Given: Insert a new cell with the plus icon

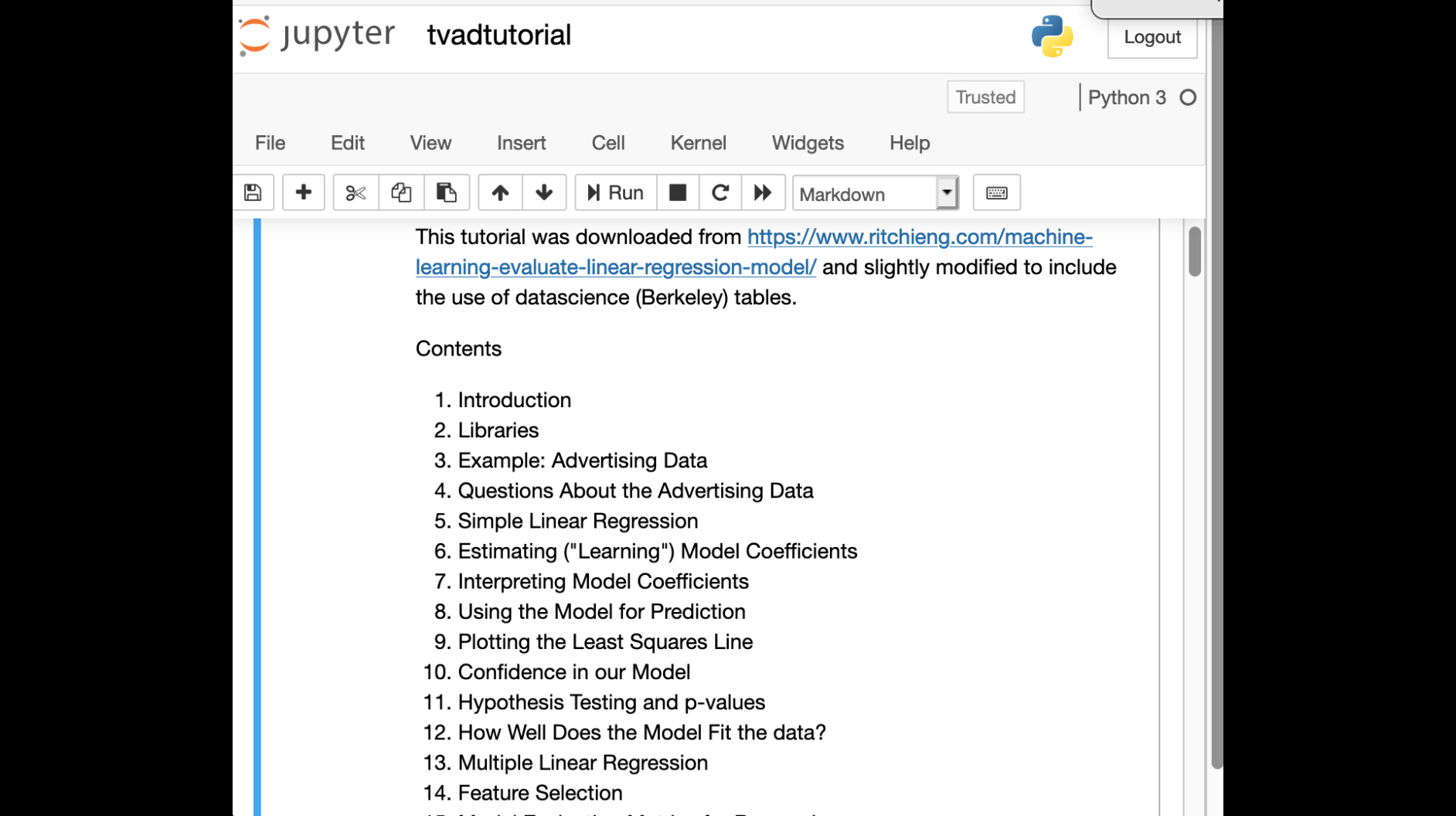Looking at the screenshot, I should coord(304,192).
